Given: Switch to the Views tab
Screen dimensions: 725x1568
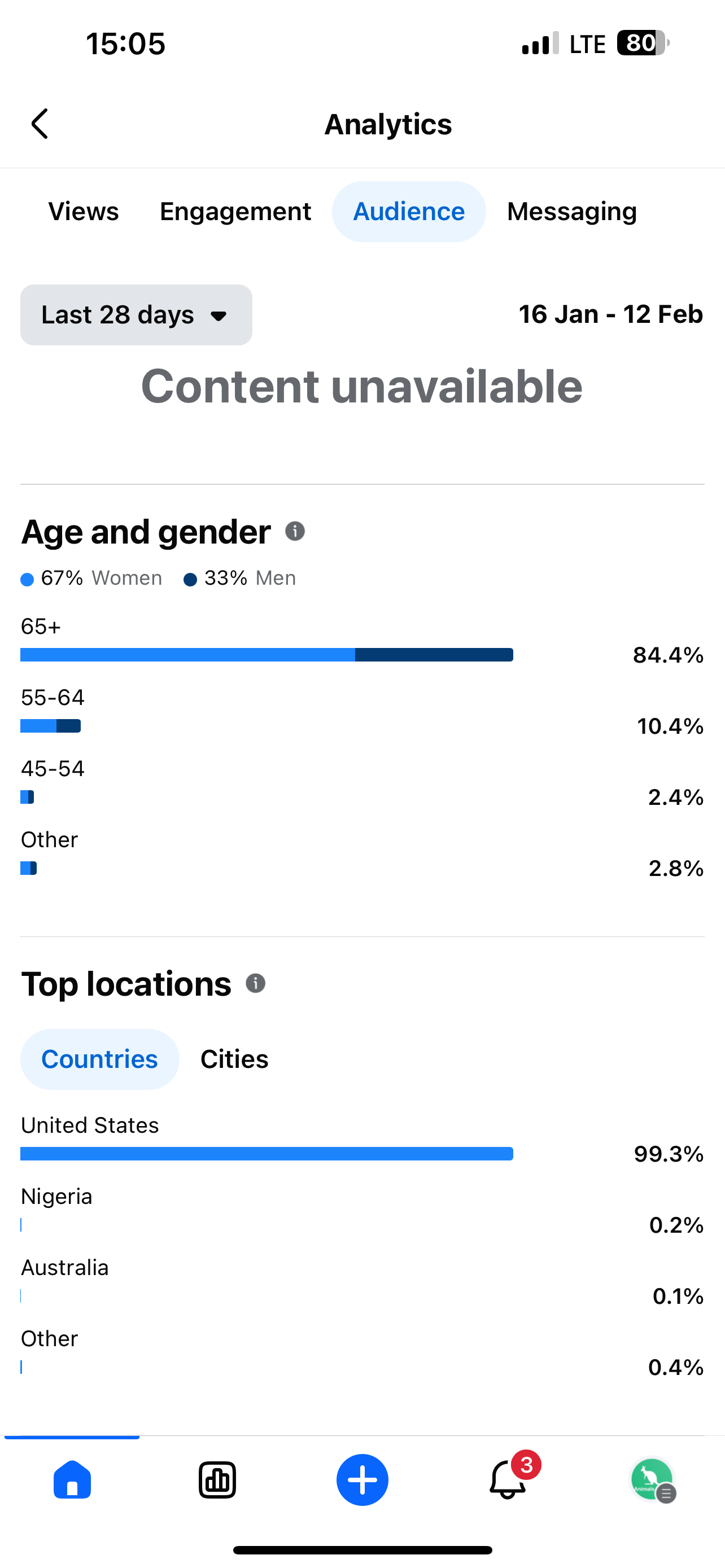Looking at the screenshot, I should 84,212.
